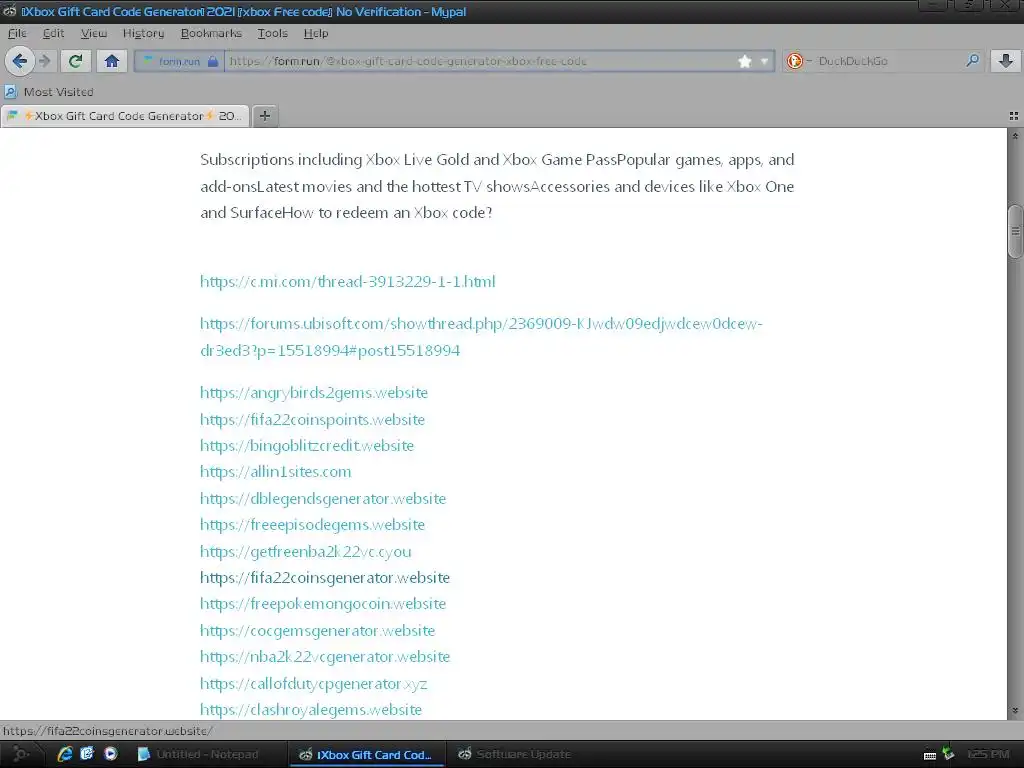Open the History menu
The width and height of the screenshot is (1024, 768).
point(143,33)
